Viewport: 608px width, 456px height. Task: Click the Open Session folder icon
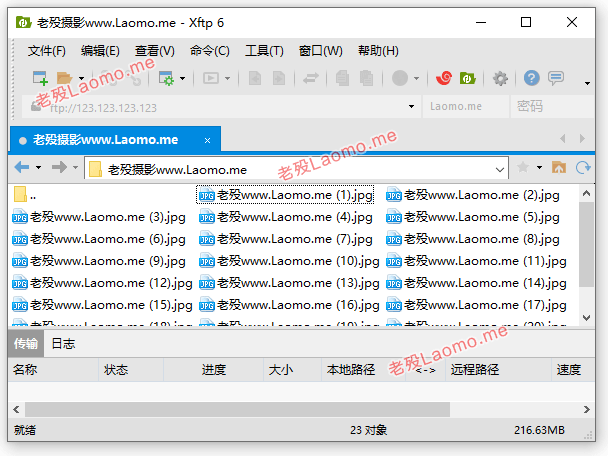(64, 78)
